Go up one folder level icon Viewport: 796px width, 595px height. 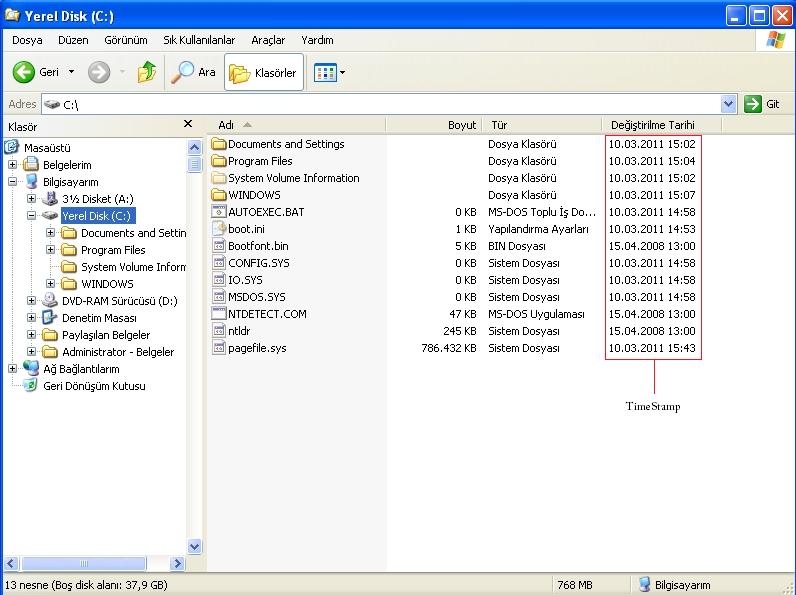pyautogui.click(x=147, y=72)
